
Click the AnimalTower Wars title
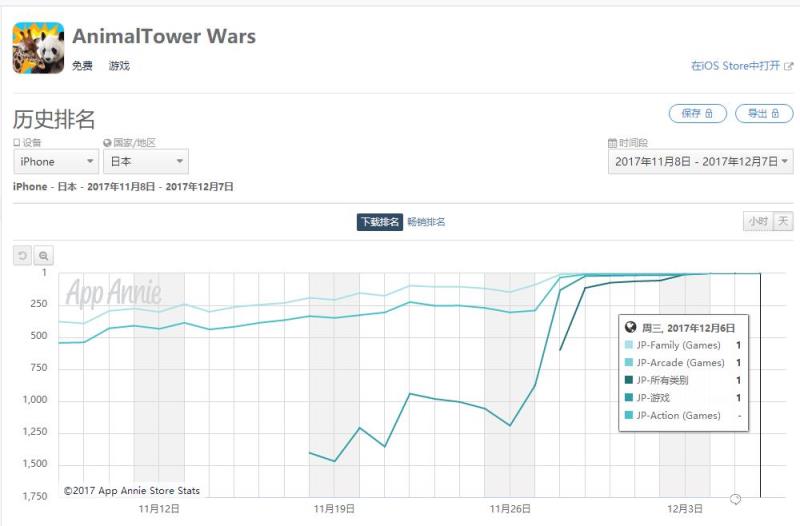coord(164,36)
